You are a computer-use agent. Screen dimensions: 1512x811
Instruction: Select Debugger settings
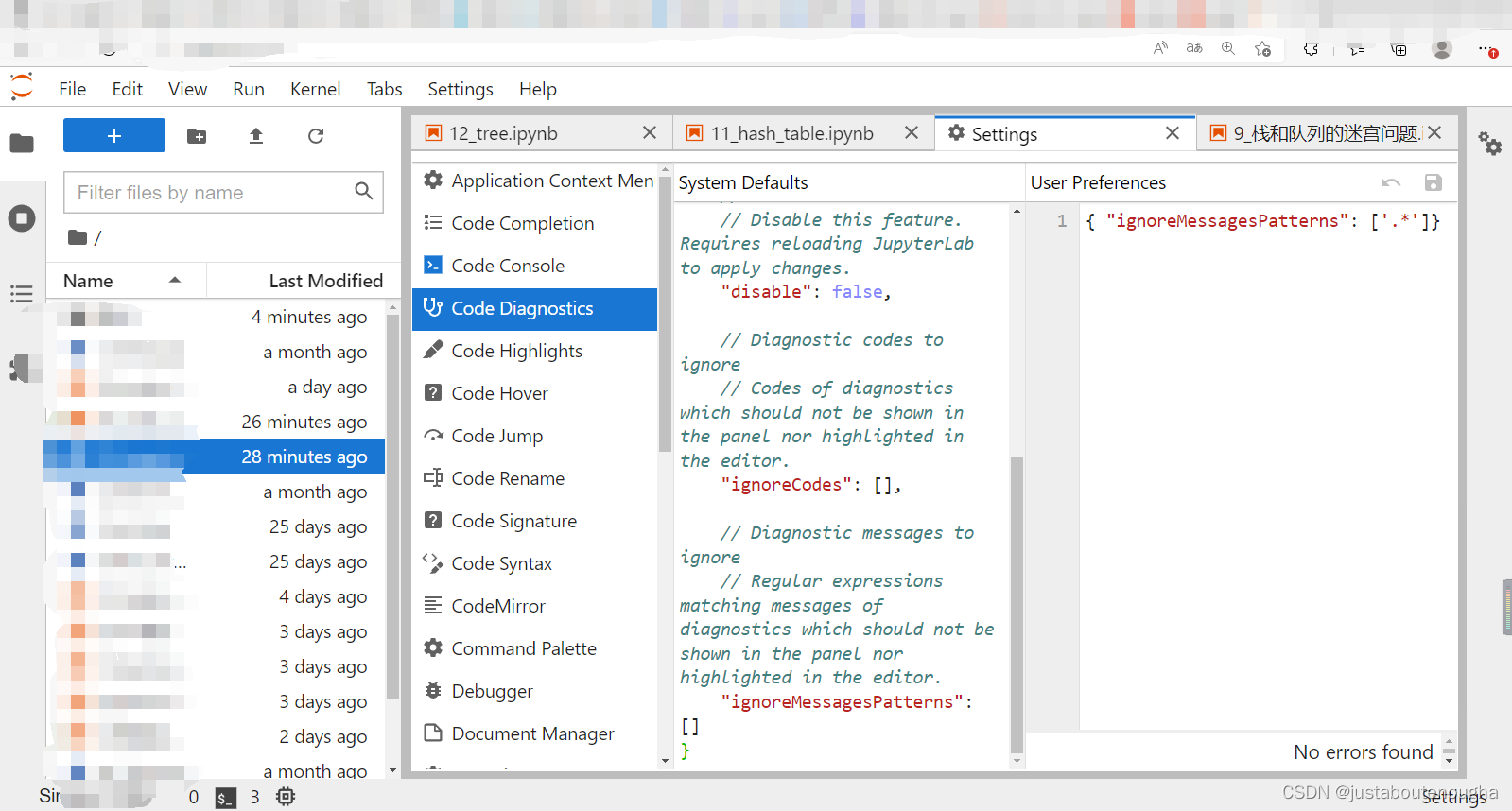click(x=534, y=691)
